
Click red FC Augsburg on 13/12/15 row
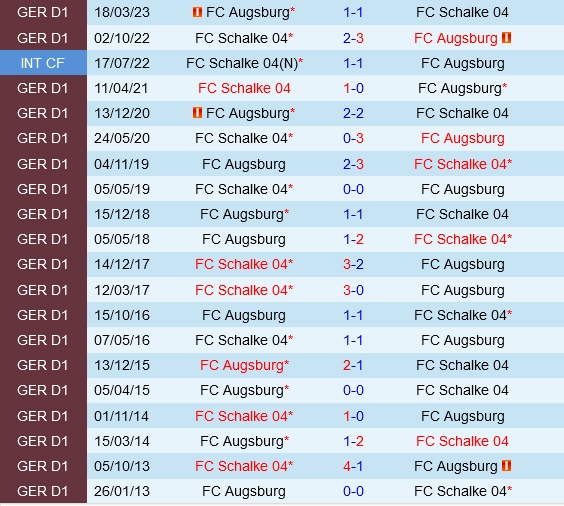click(x=244, y=365)
